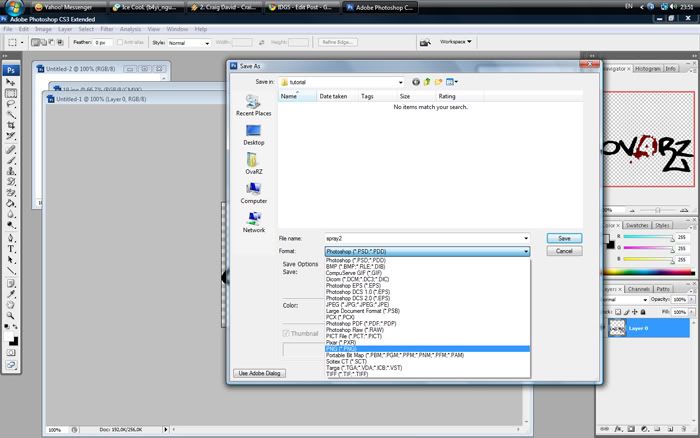This screenshot has width=700, height=438.
Task: Switch foreground and background colors
Action: coord(15,327)
